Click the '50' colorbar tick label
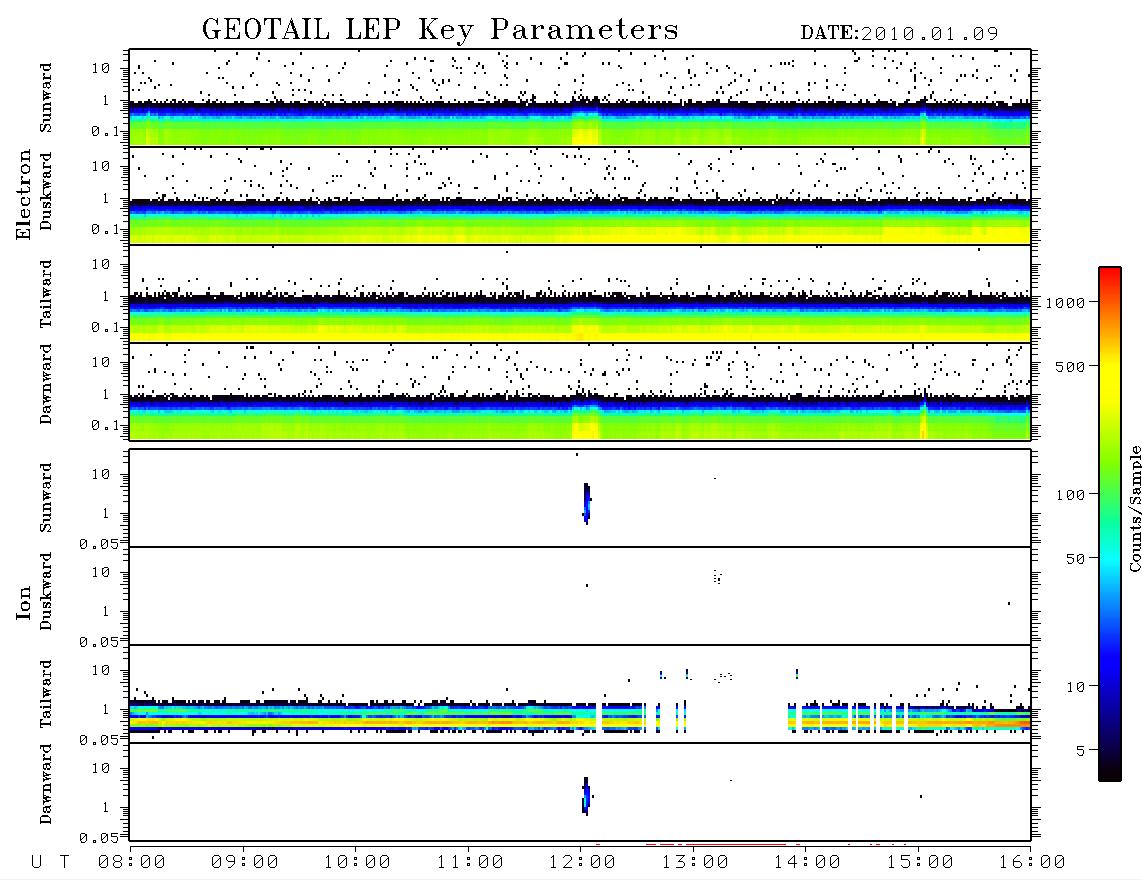This screenshot has width=1142, height=880. pyautogui.click(x=1075, y=559)
